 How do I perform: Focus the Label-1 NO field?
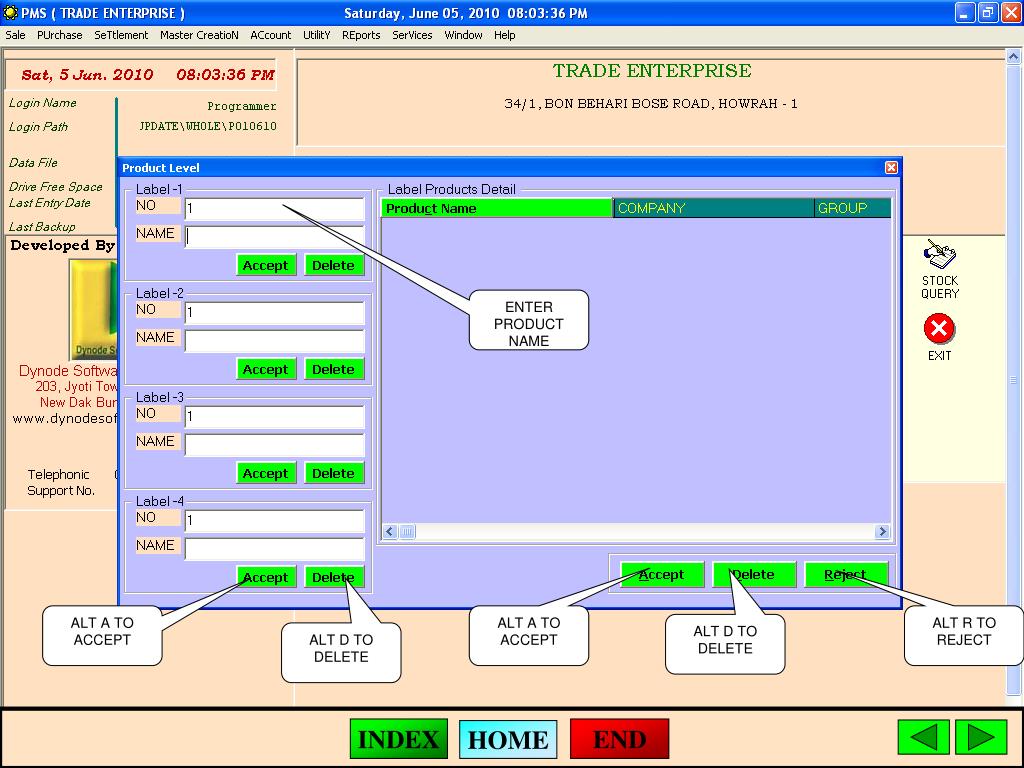(274, 208)
